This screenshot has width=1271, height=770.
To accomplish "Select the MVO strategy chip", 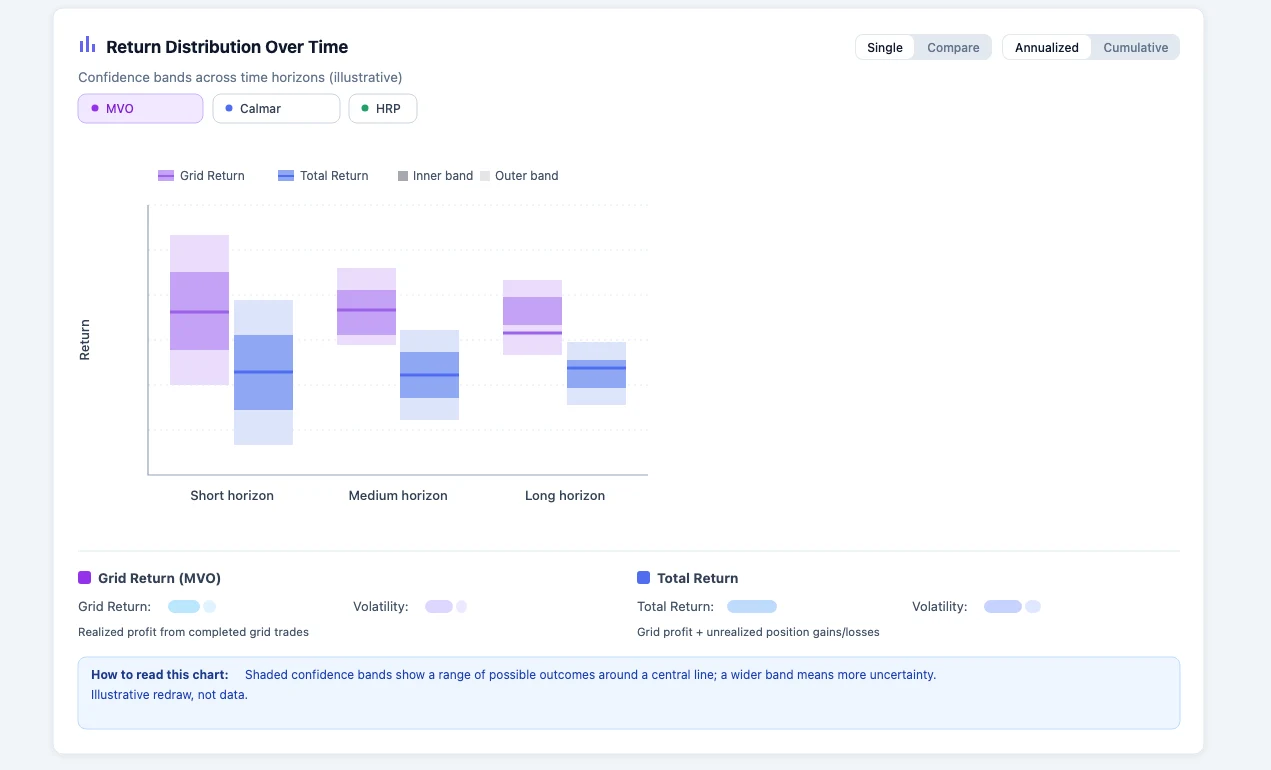I will point(140,108).
